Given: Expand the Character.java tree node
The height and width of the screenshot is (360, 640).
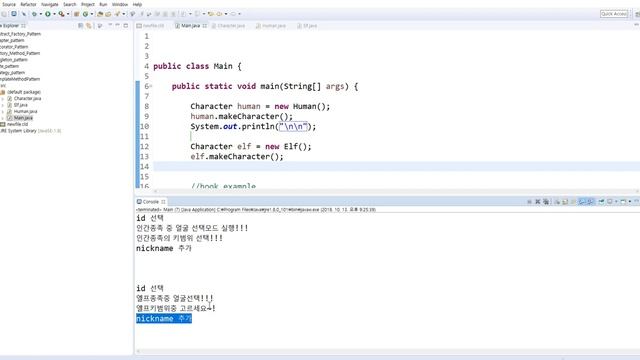Looking at the screenshot, I should tap(3, 99).
